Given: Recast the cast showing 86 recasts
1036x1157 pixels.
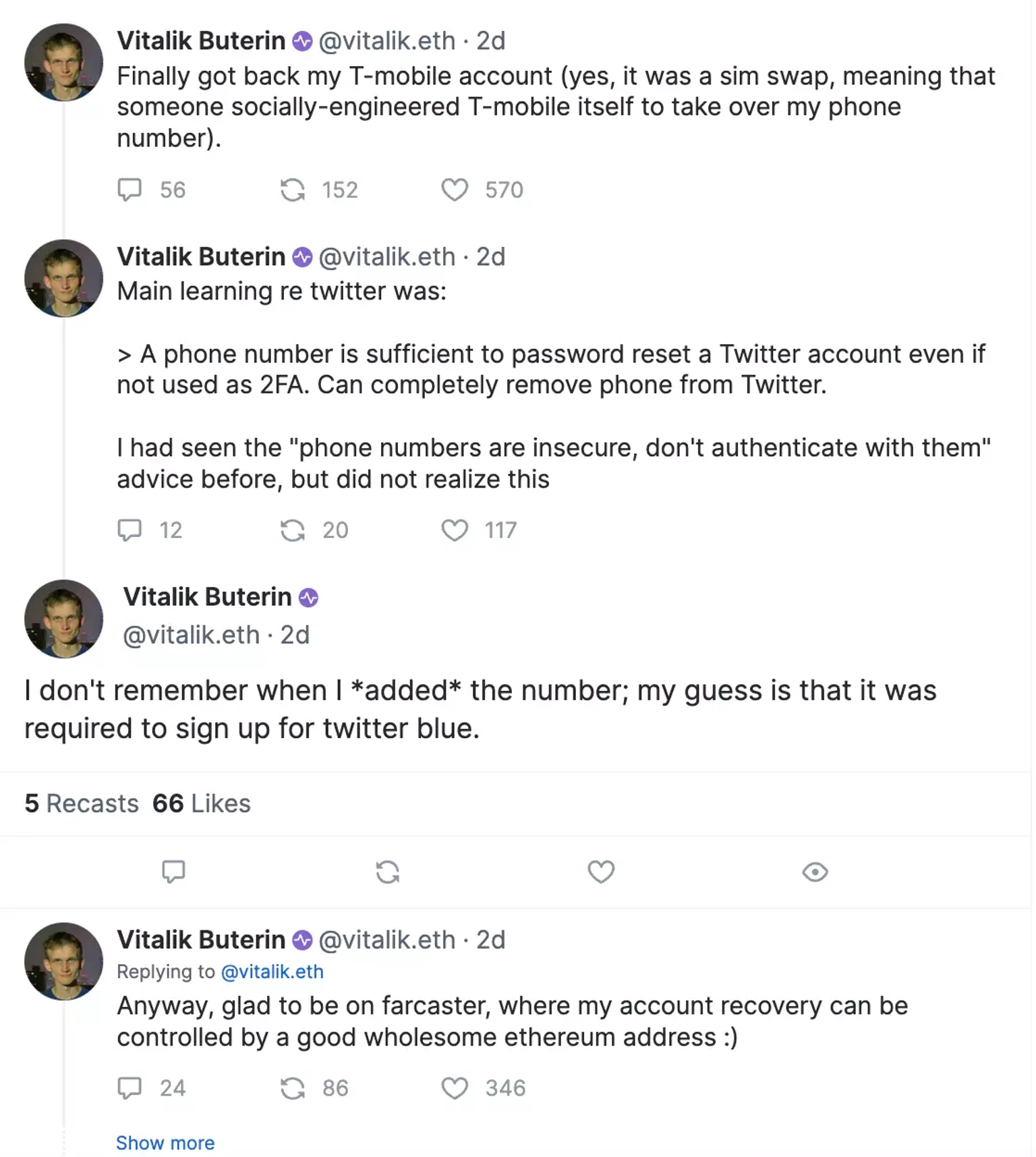Looking at the screenshot, I should 292,1088.
